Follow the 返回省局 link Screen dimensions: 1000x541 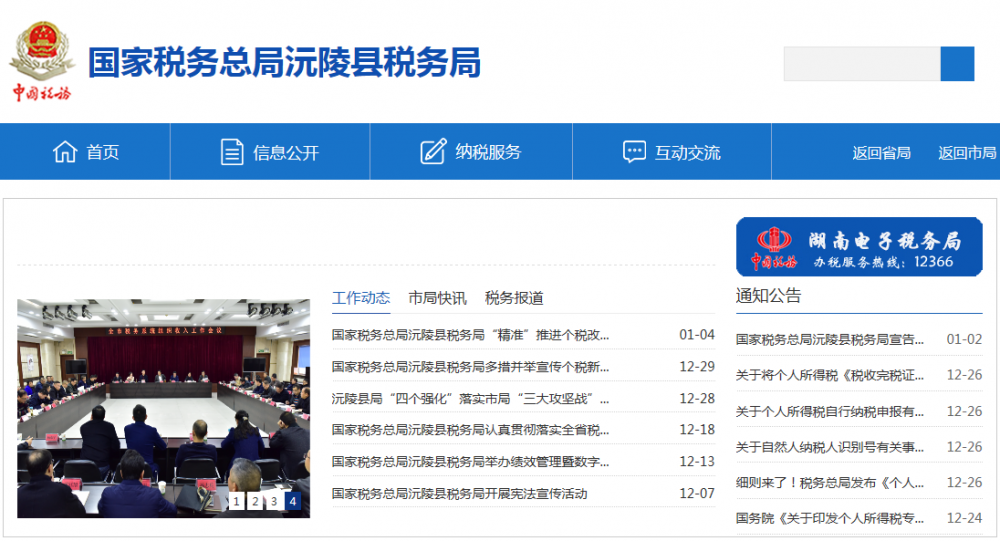[881, 153]
